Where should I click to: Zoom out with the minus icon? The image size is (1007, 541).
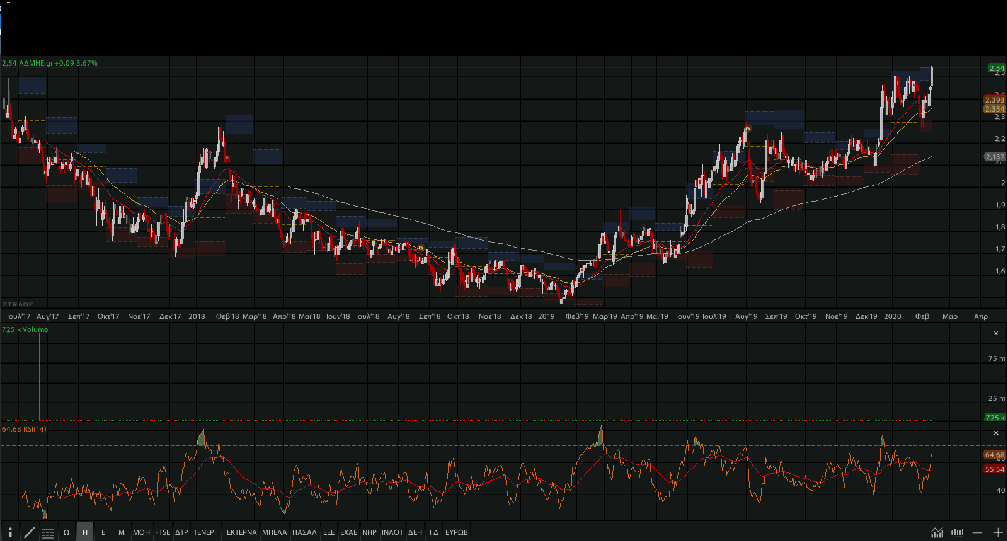click(978, 532)
